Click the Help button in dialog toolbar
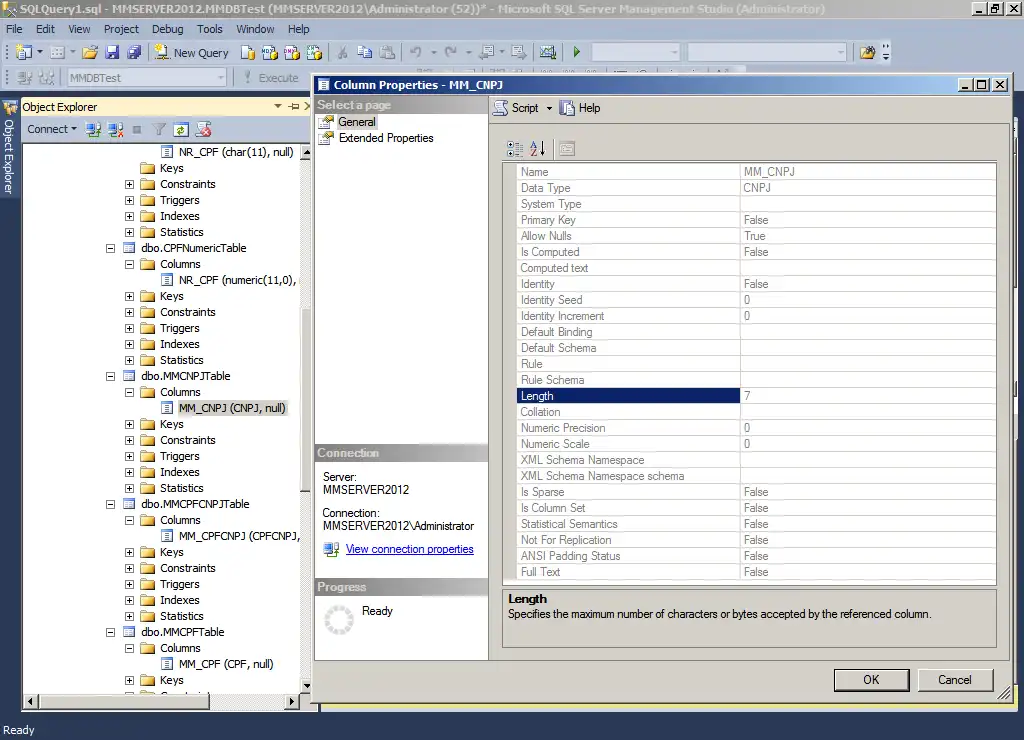Screen dimensions: 1024x740 click(x=580, y=108)
